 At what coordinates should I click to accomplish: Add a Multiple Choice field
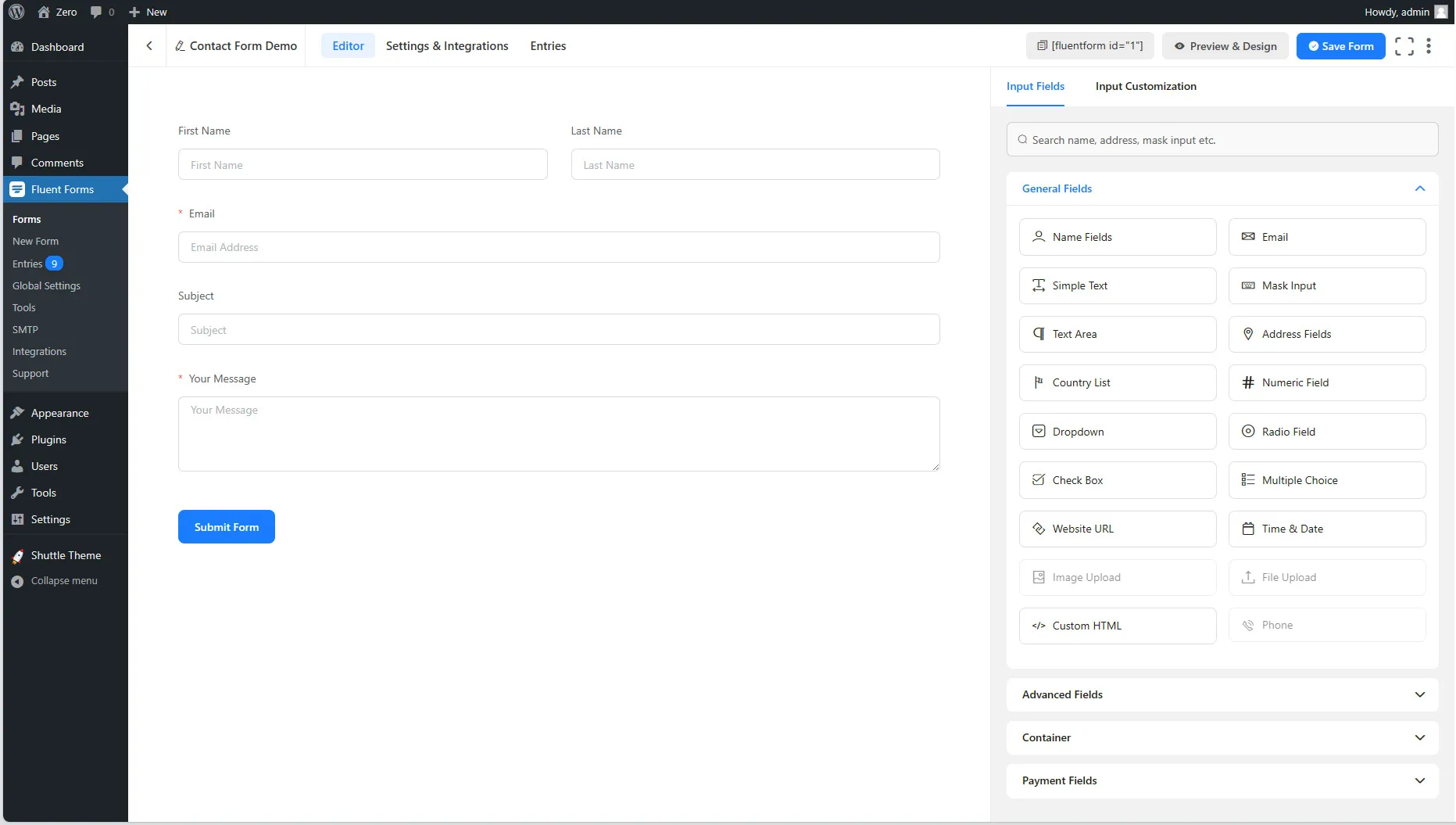[1326, 480]
